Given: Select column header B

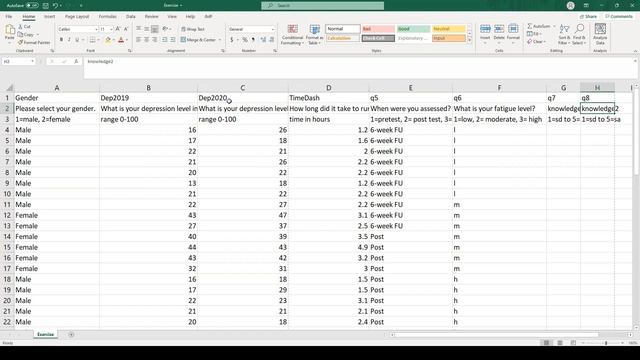Looking at the screenshot, I should pos(149,88).
